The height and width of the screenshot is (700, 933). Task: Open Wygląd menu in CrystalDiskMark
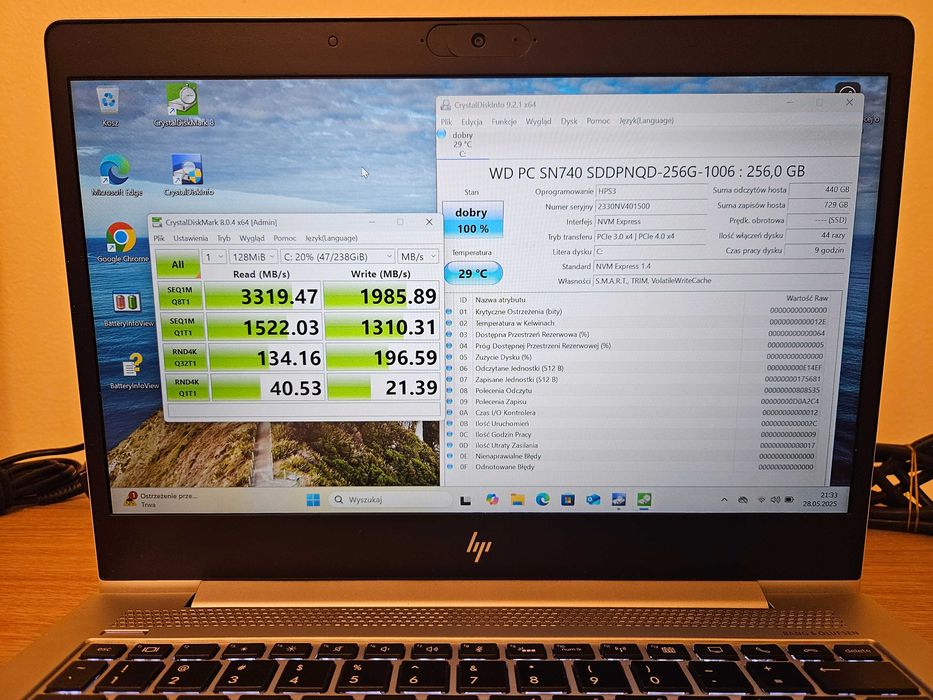(x=252, y=238)
